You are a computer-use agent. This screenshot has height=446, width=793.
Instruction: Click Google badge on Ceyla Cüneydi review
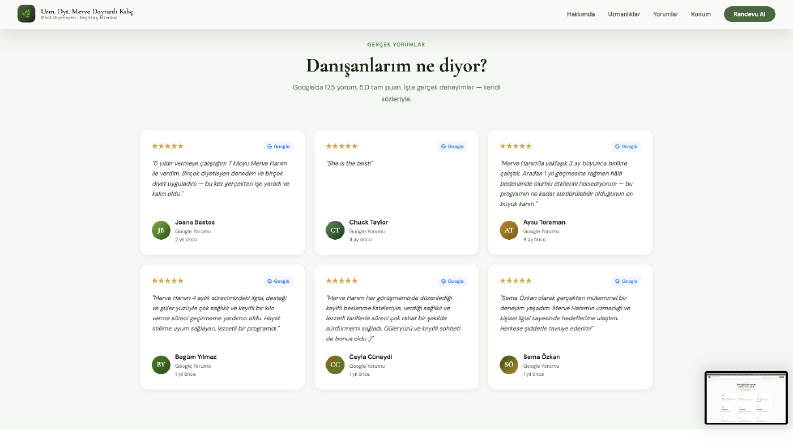coord(452,281)
